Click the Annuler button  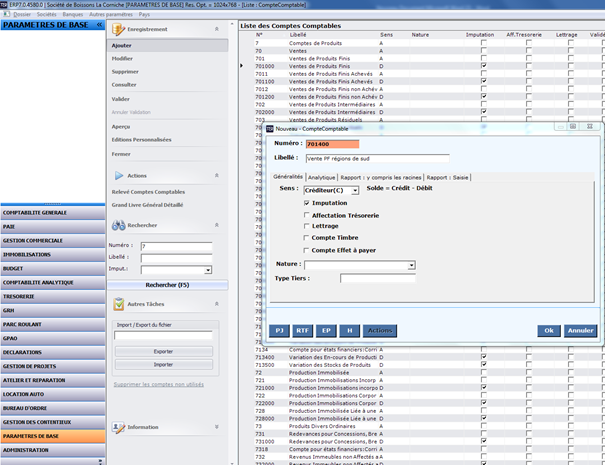pos(580,331)
